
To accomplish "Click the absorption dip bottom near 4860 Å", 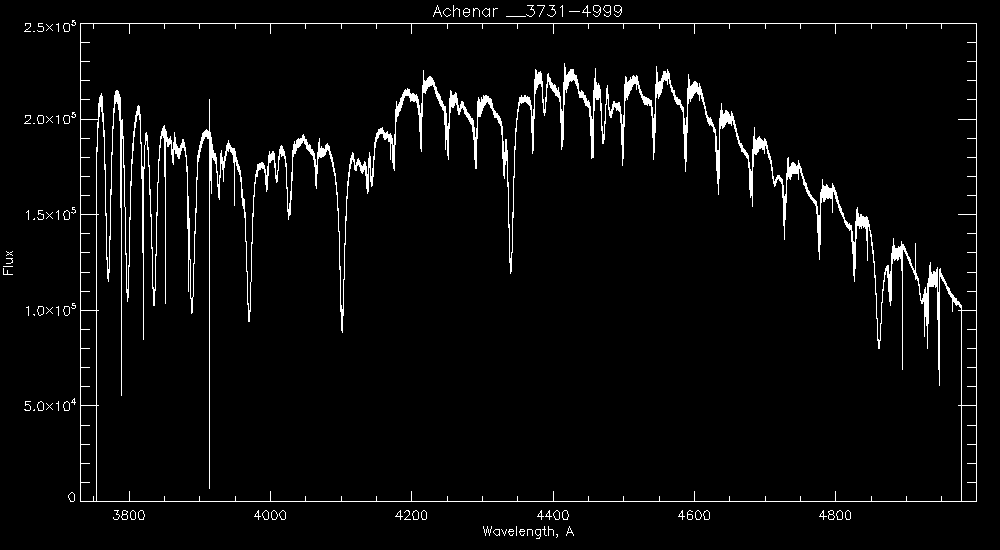I will (x=879, y=345).
